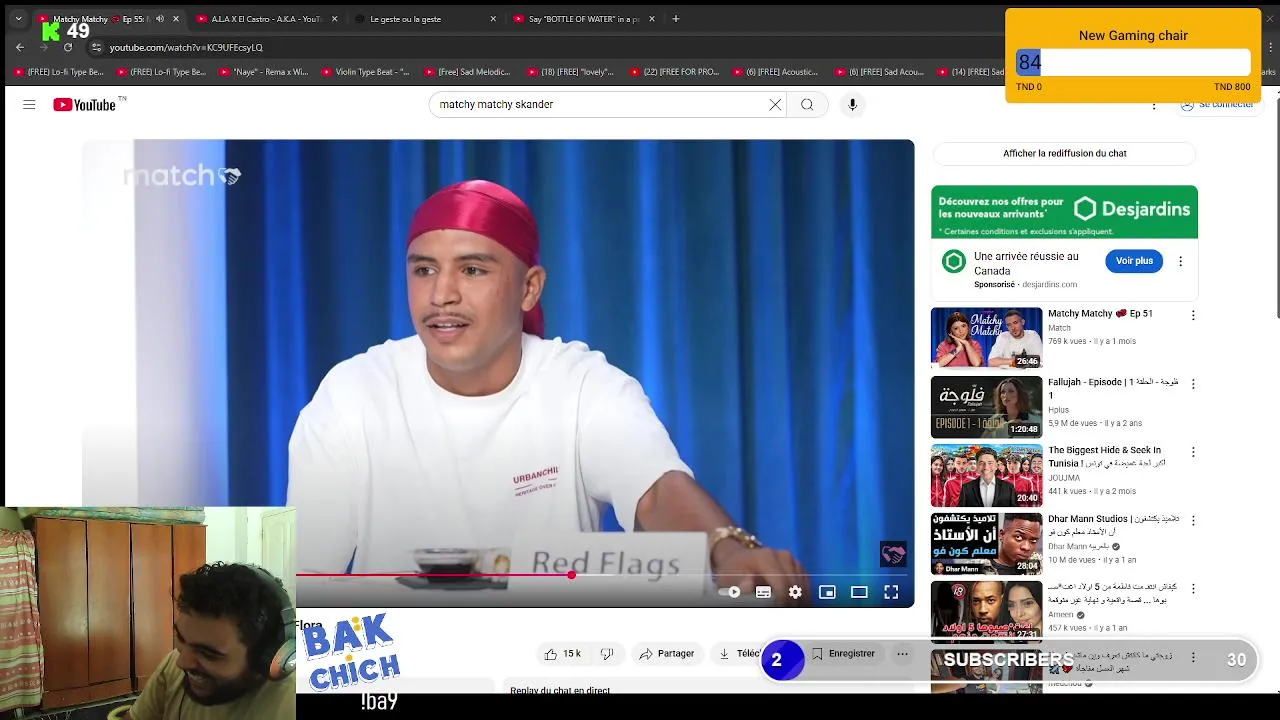1280x720 pixels.
Task: Click the Hplus channel name
Action: [x=1058, y=410]
